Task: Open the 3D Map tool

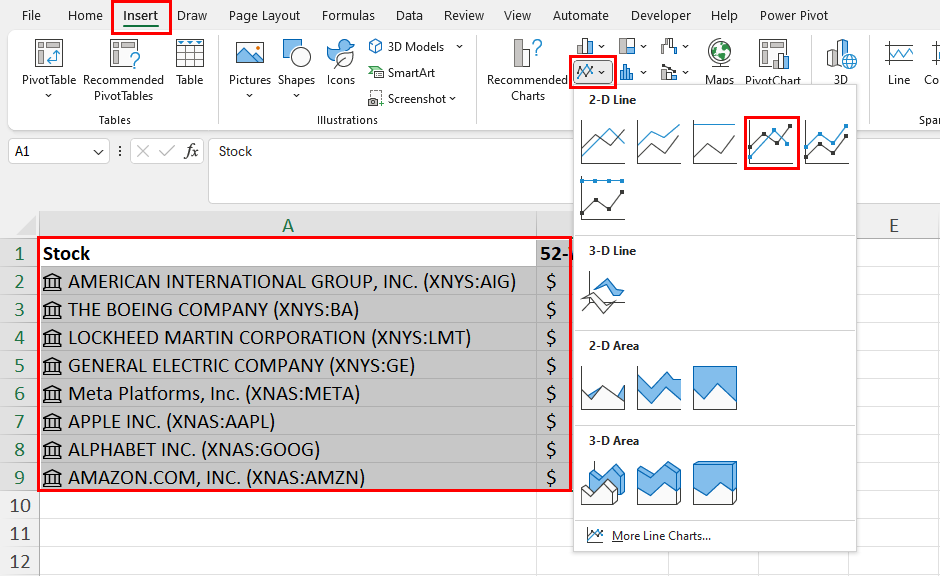Action: tap(841, 62)
